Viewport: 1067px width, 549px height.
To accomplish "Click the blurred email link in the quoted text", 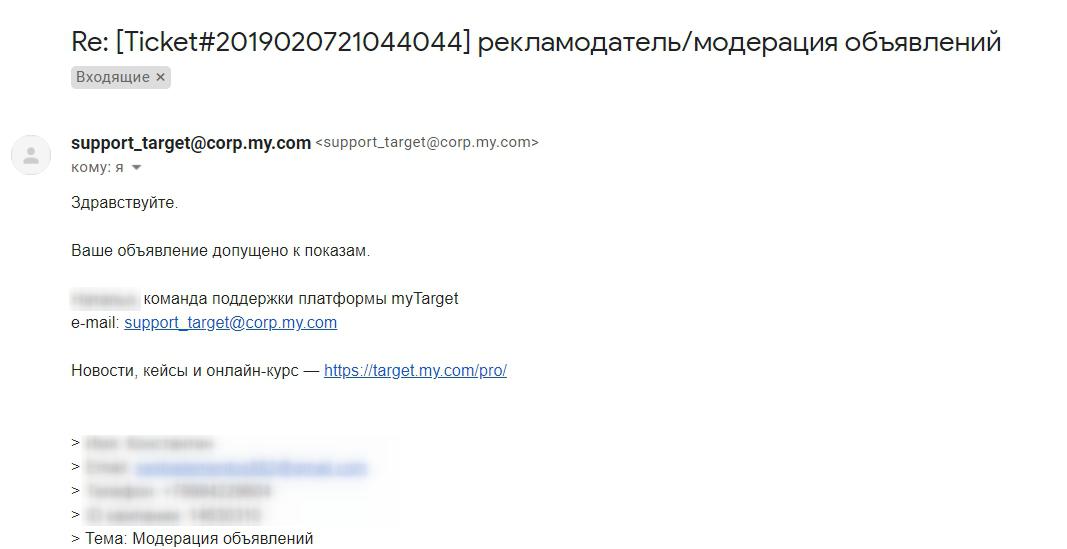I will (251, 468).
